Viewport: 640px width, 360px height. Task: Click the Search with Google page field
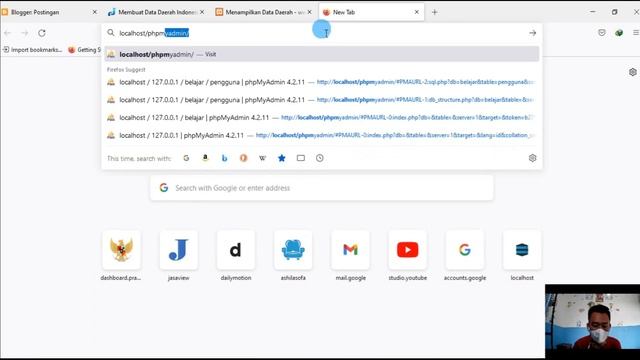[x=322, y=188]
